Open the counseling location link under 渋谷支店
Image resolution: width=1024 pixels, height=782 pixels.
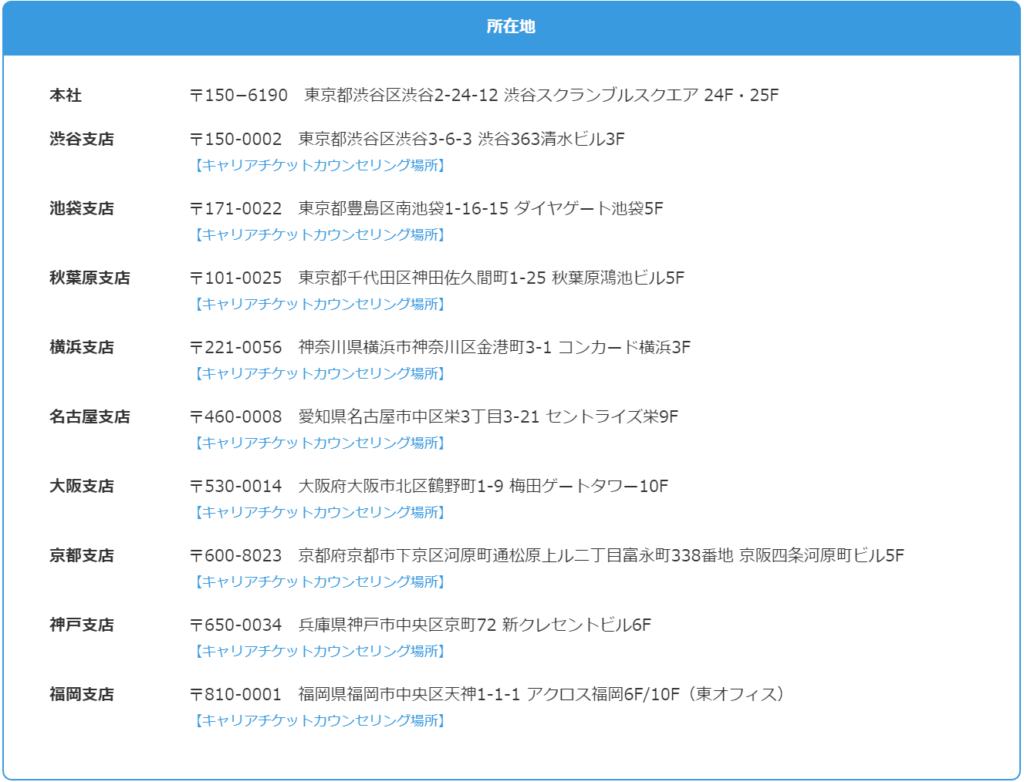[x=319, y=165]
